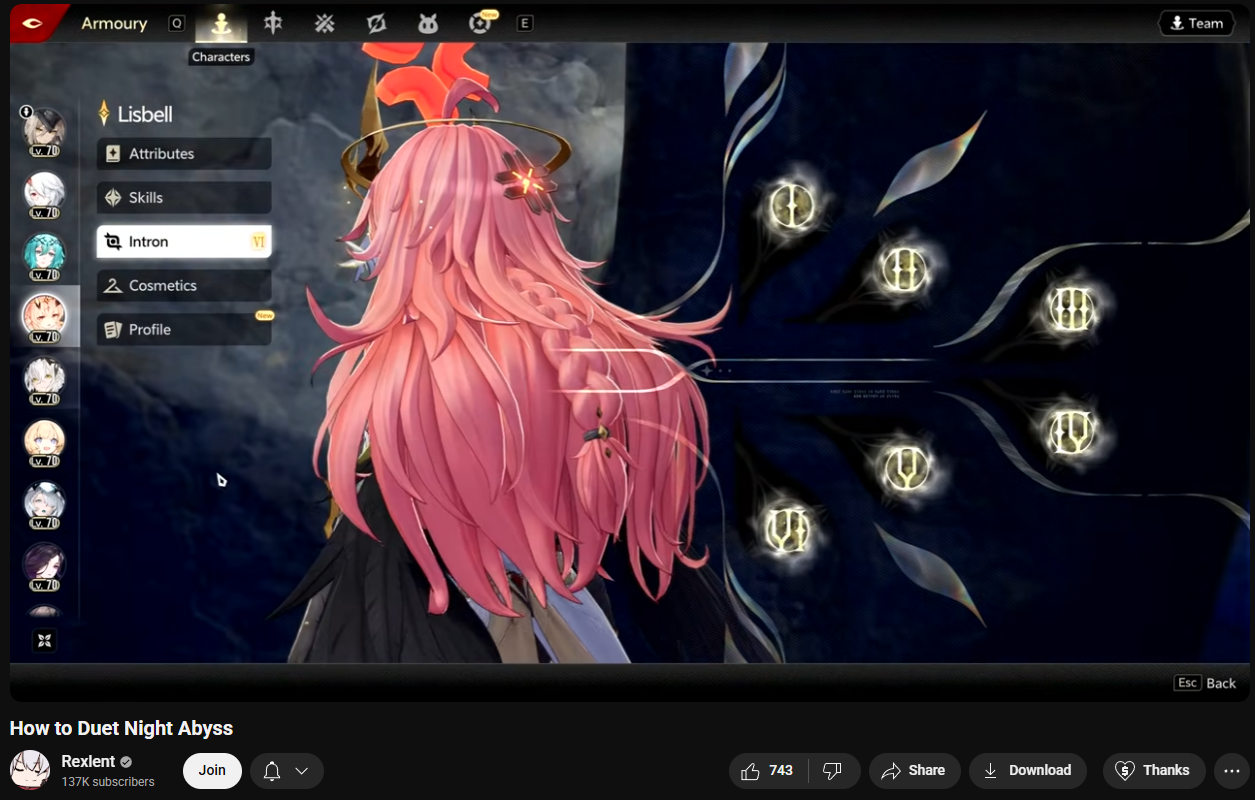Open Lisbell's Attributes panel
Screen dimensions: 1255x800
point(184,154)
